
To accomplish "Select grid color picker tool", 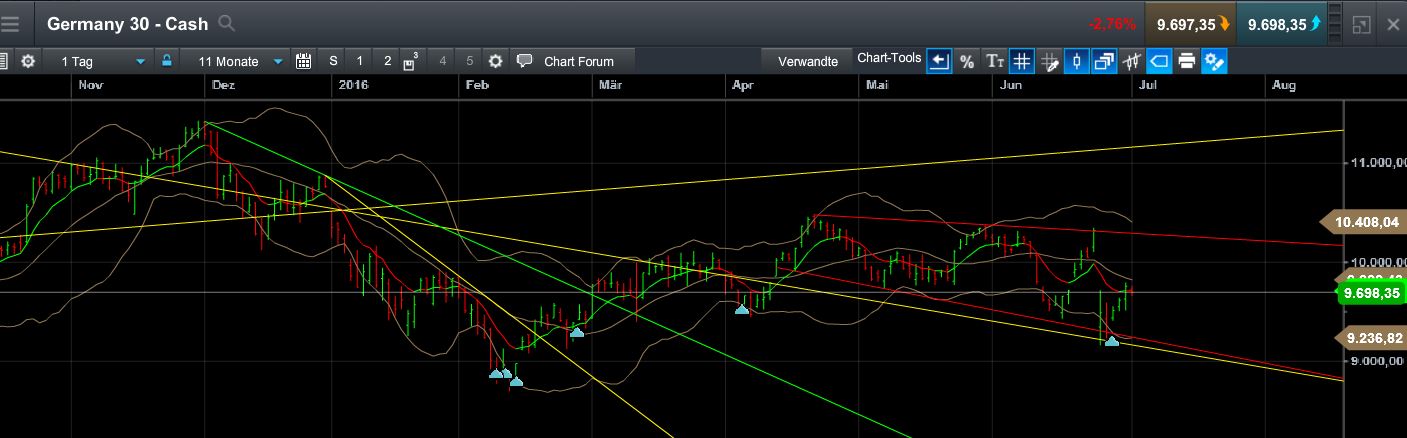I will click(x=1049, y=61).
